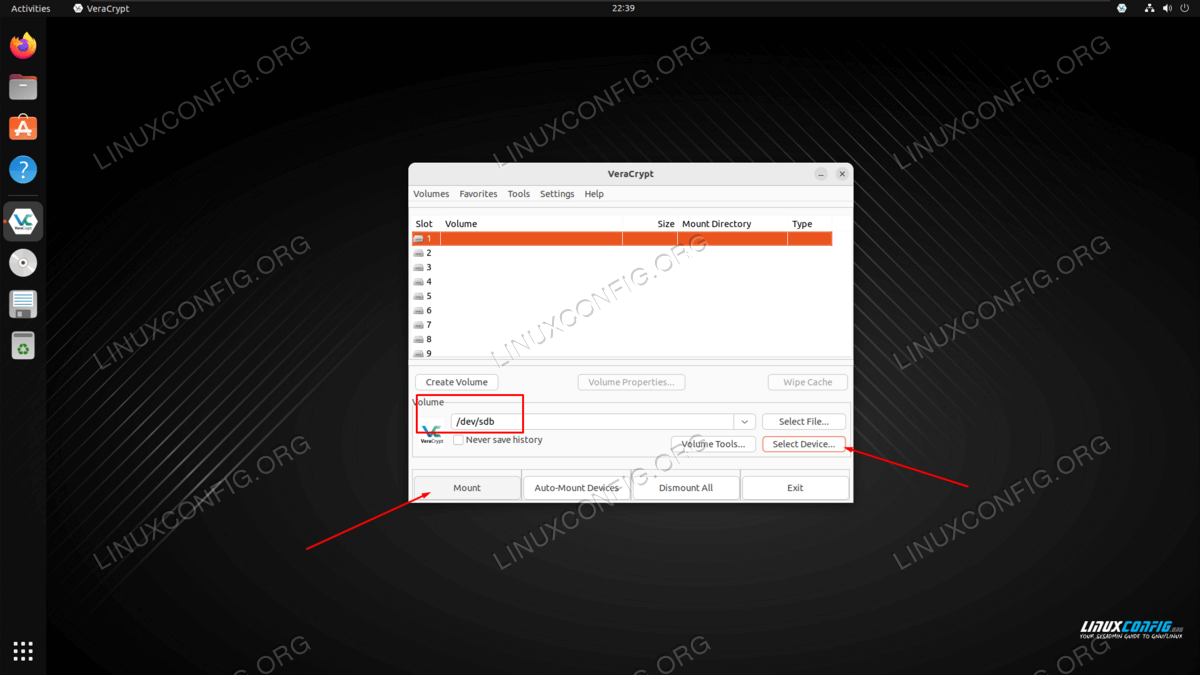Exit VeraCrypt with the Exit button

point(795,488)
